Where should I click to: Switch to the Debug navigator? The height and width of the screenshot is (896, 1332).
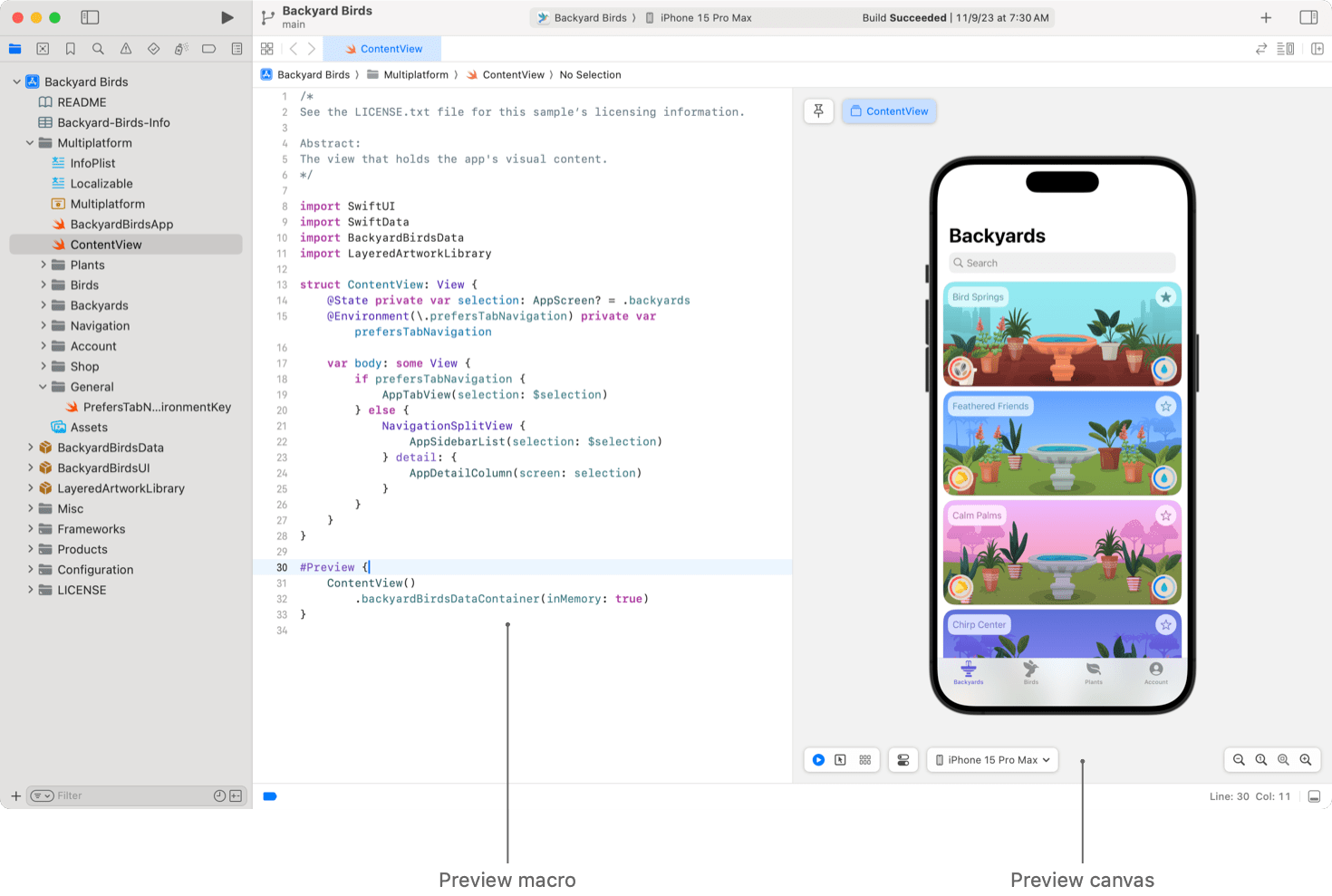(x=181, y=48)
